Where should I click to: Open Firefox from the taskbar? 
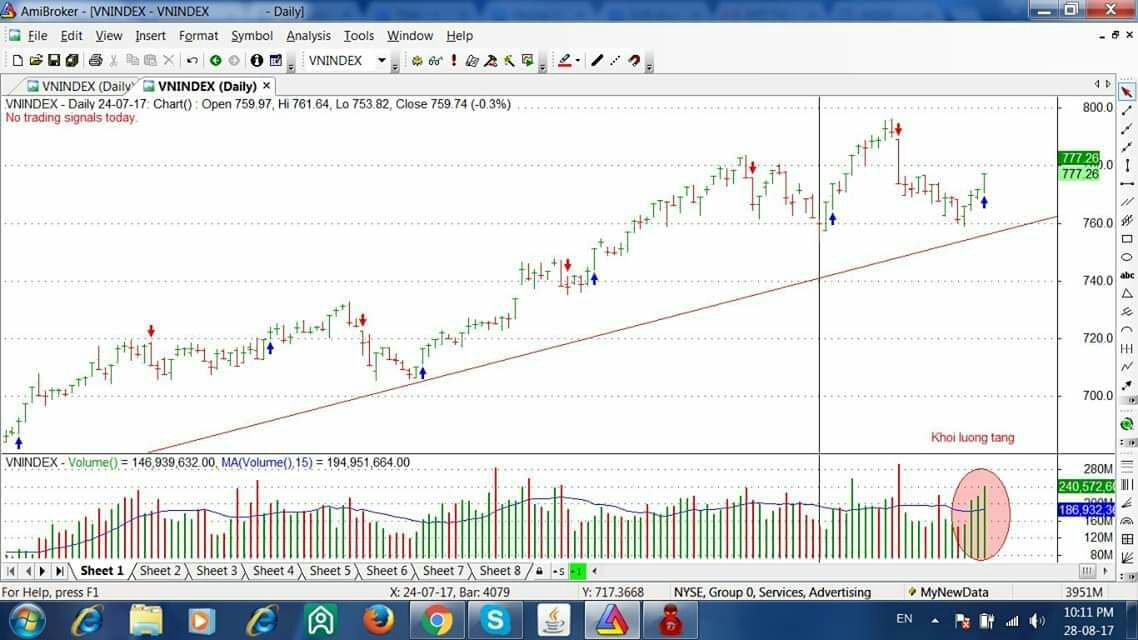(378, 620)
